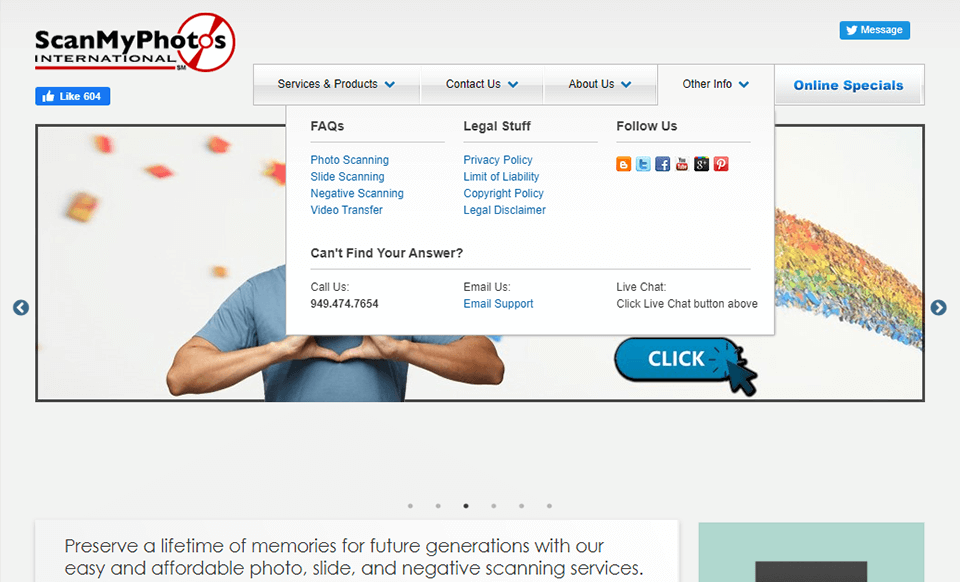Click the ScanMyPhotos International logo
The width and height of the screenshot is (960, 582).
click(135, 42)
